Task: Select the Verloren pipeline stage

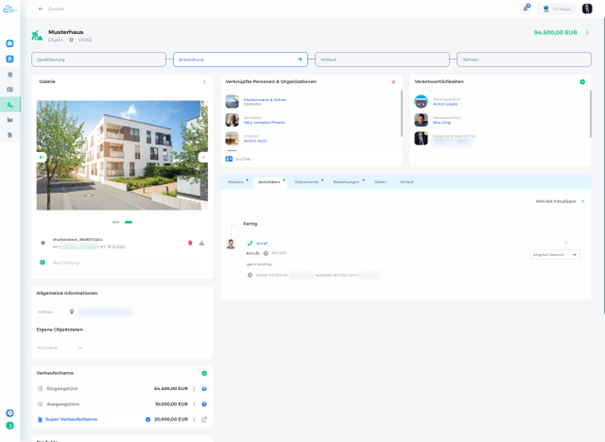Action: click(x=524, y=59)
